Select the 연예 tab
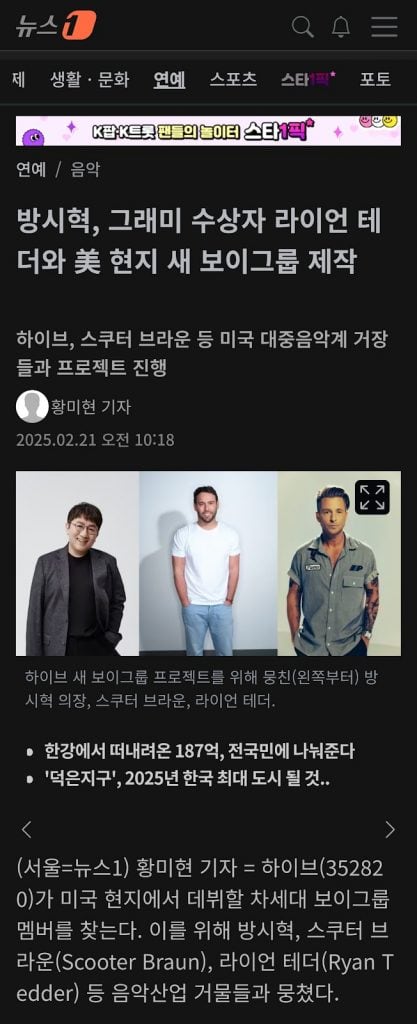 tap(170, 80)
